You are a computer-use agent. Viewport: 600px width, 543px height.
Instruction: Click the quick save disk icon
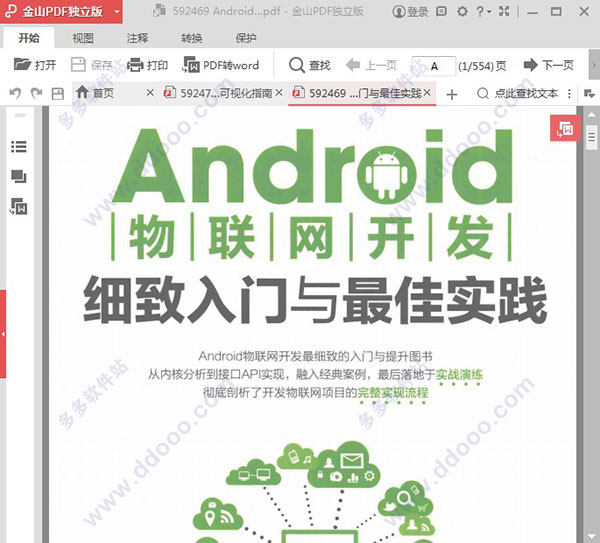pyautogui.click(x=58, y=93)
